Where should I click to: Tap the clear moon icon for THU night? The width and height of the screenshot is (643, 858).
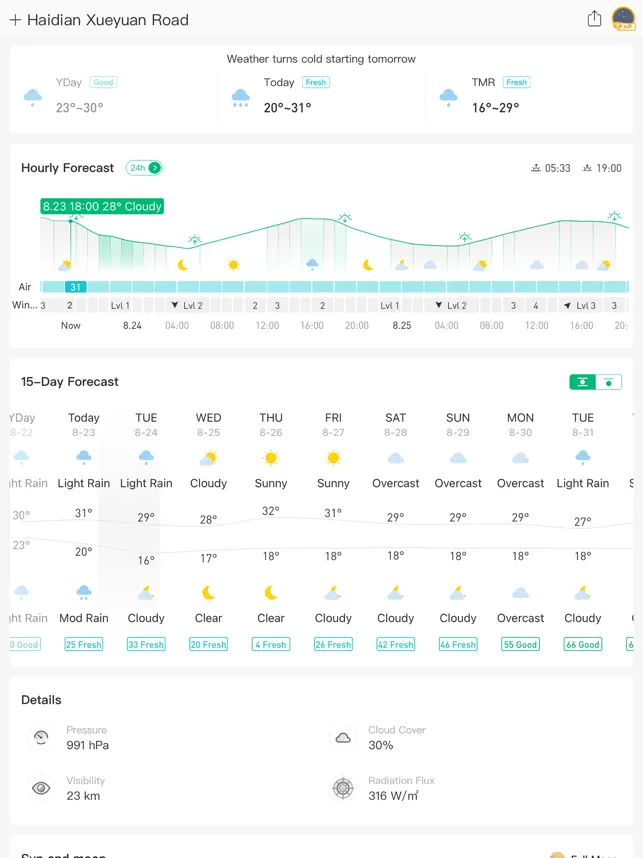271,593
